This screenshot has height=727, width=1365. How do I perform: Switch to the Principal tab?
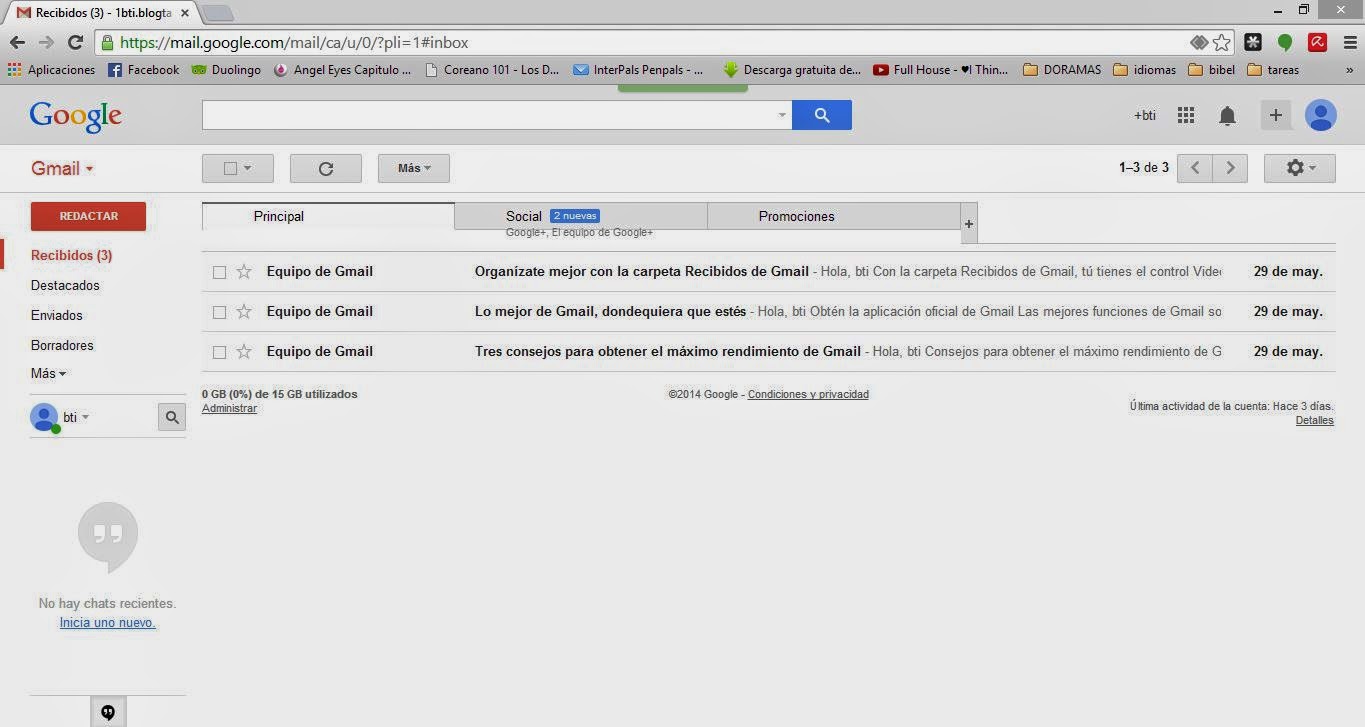pyautogui.click(x=328, y=216)
